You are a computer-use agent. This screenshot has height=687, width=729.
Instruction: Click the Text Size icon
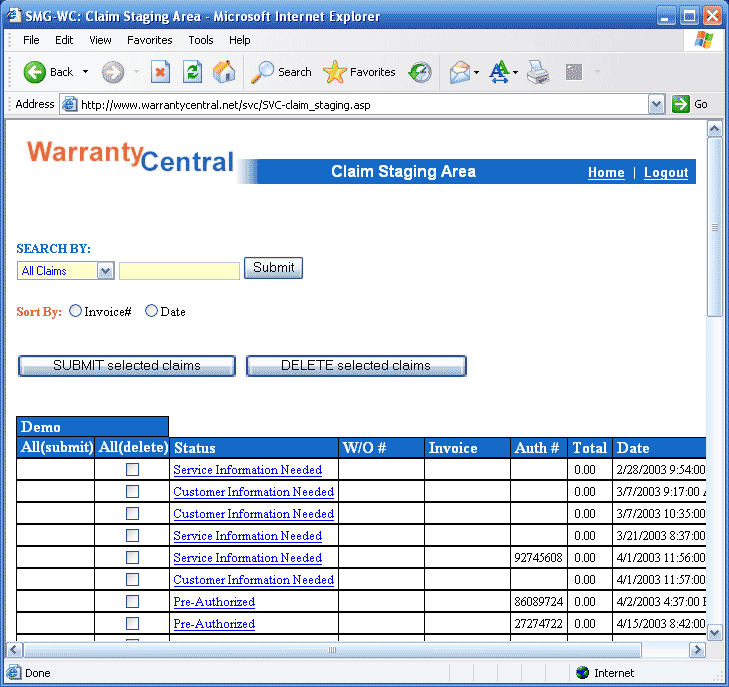pos(500,73)
